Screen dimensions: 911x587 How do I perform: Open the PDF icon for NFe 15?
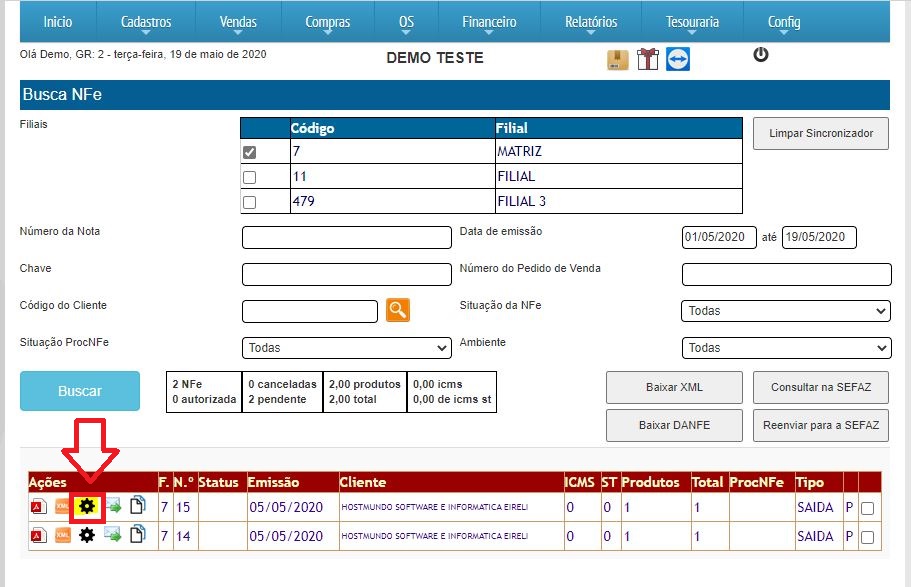39,506
